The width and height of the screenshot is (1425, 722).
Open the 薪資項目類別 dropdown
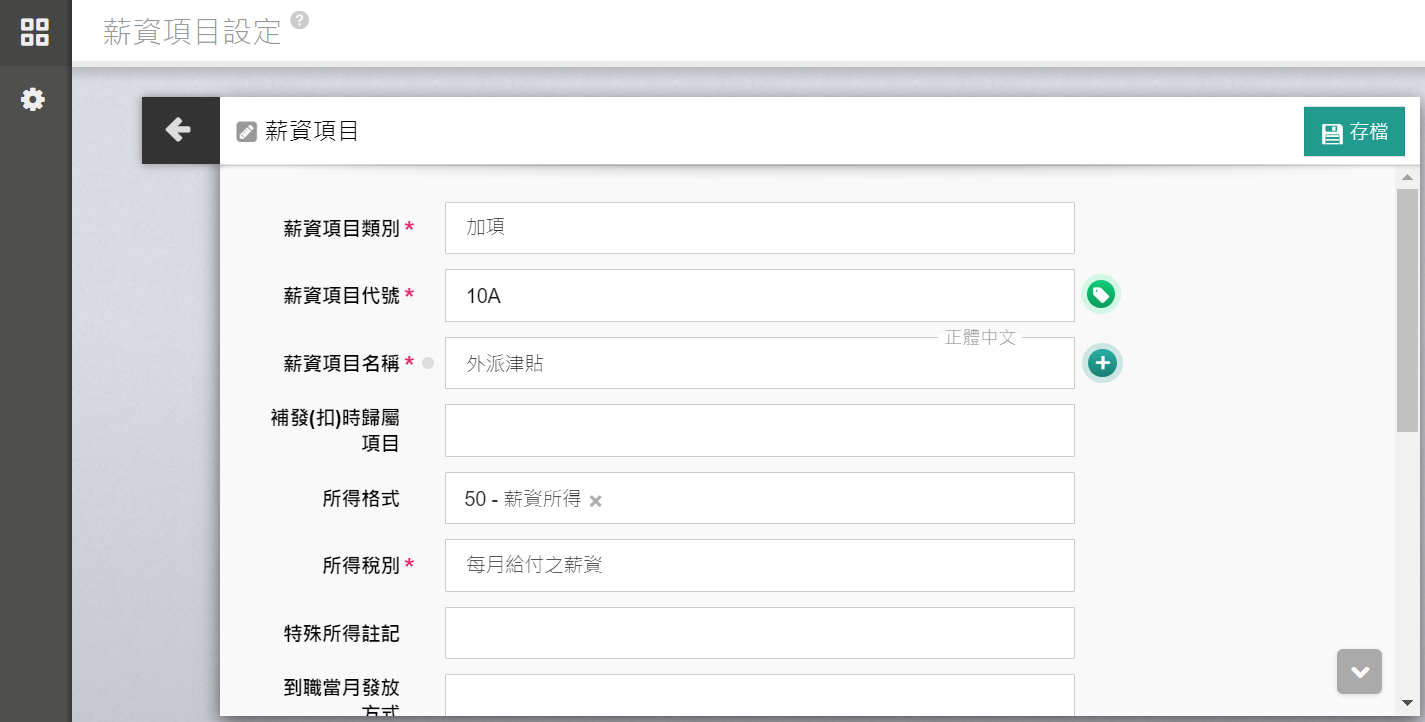click(759, 228)
